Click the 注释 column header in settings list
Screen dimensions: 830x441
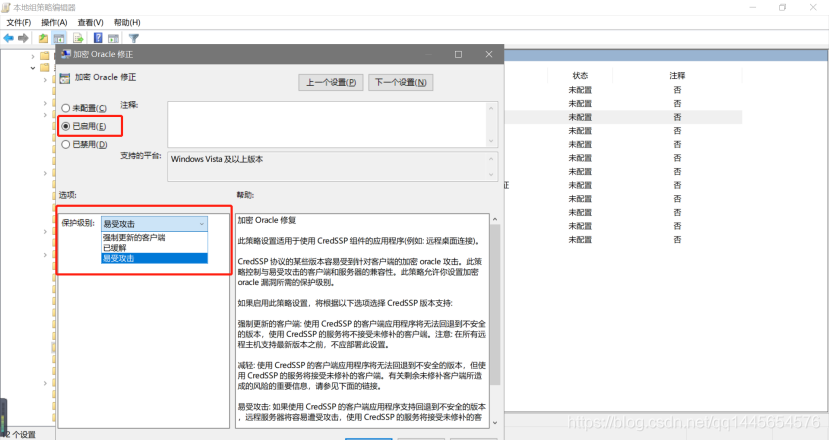click(677, 76)
